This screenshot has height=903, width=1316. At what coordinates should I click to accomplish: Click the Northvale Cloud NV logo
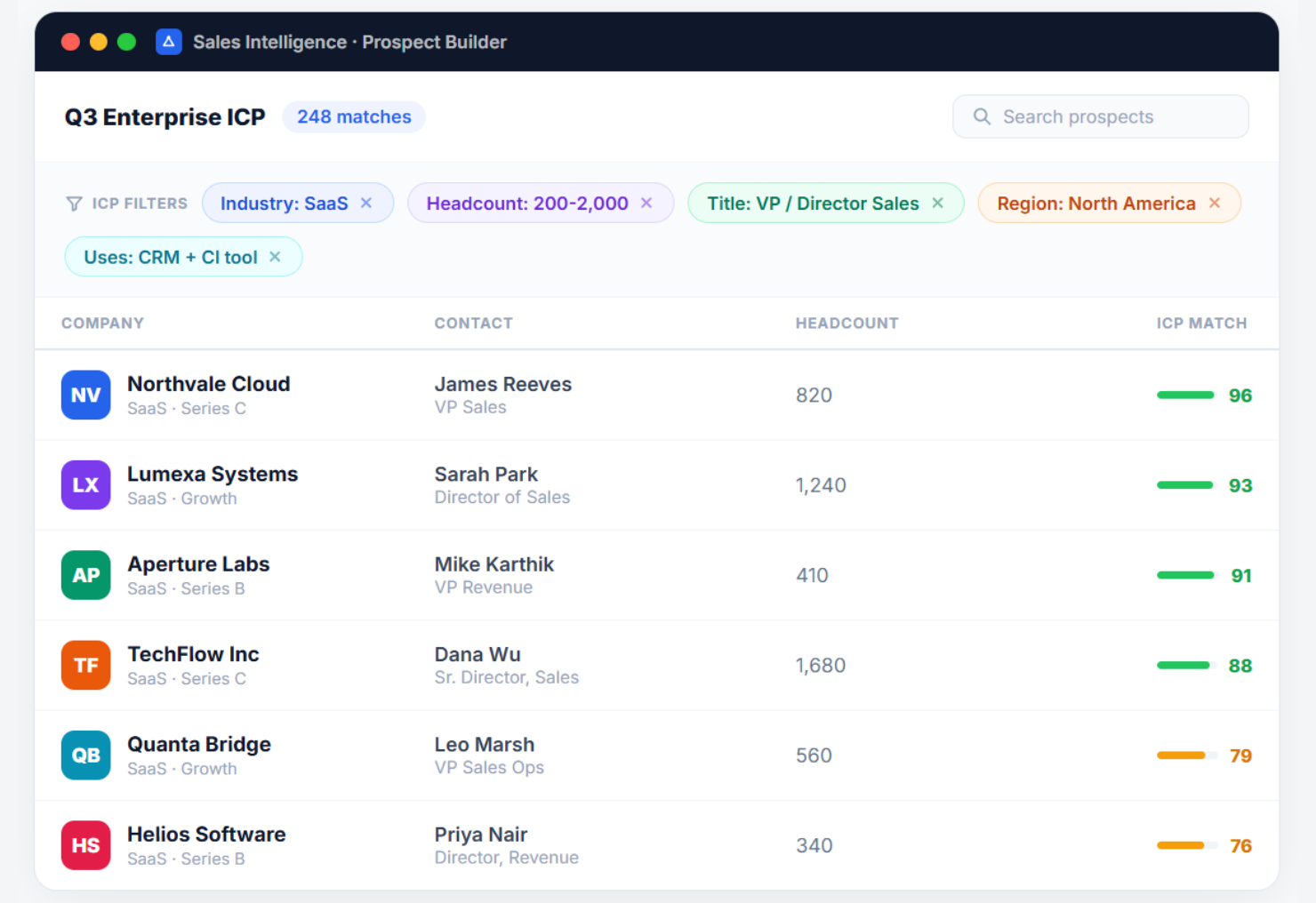click(86, 395)
